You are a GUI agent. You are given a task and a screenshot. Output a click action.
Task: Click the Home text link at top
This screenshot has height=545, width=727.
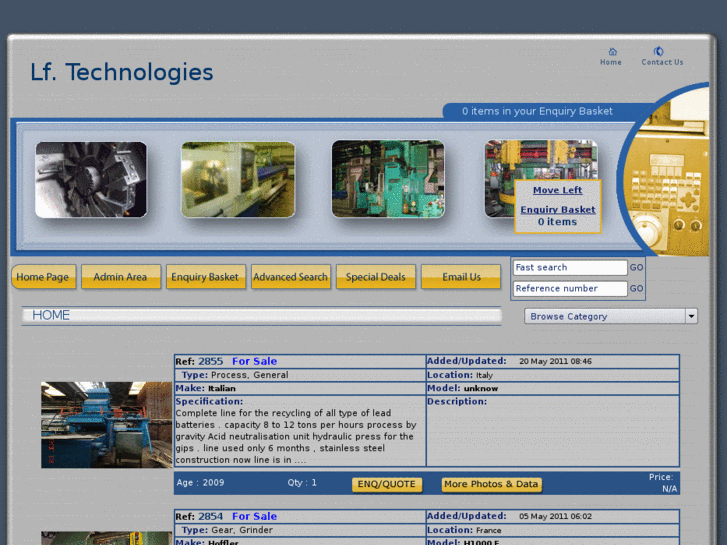(x=611, y=62)
